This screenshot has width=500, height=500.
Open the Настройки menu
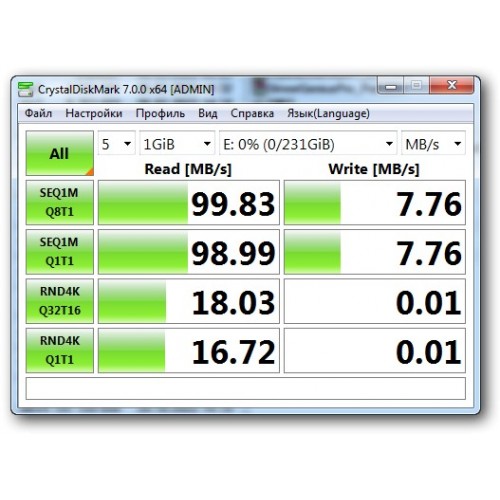[x=94, y=113]
